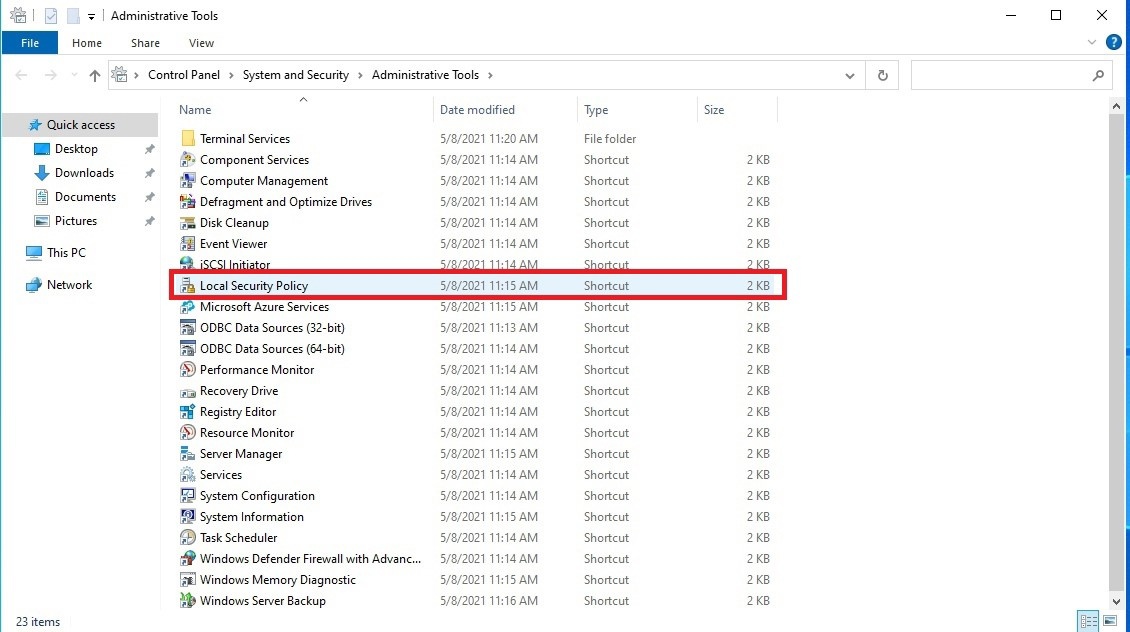Select the Windows Memory Diagnostic icon
The width and height of the screenshot is (1130, 632).
coord(187,579)
